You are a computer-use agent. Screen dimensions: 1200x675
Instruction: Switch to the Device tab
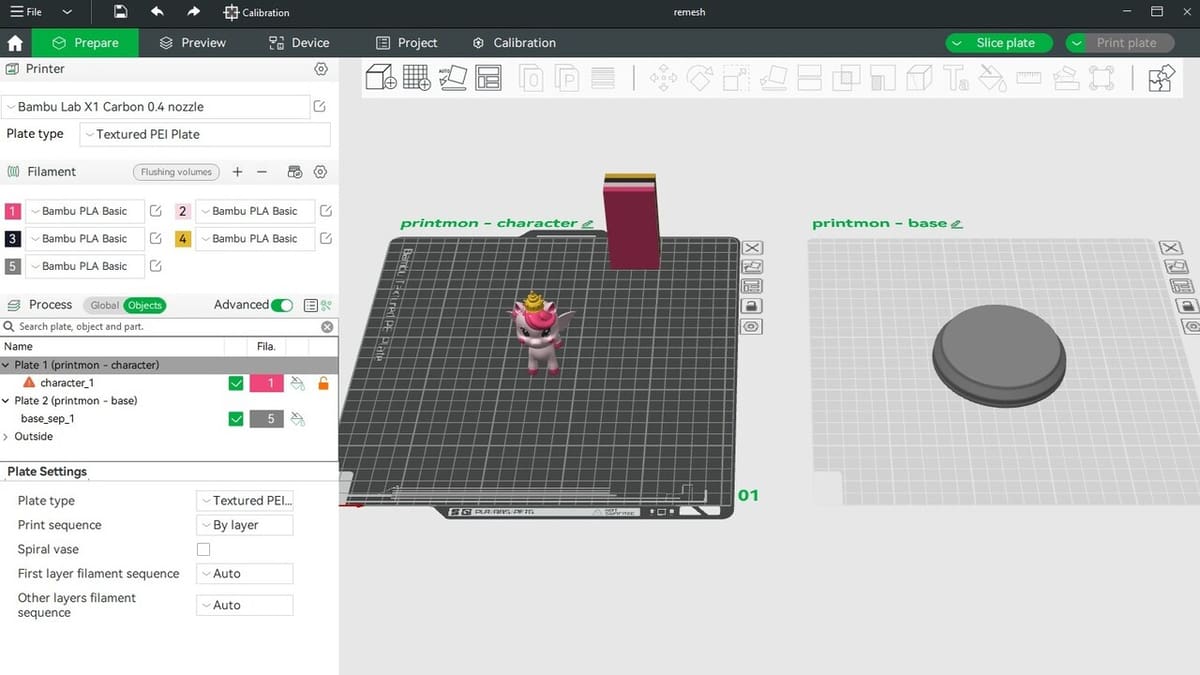pos(299,43)
